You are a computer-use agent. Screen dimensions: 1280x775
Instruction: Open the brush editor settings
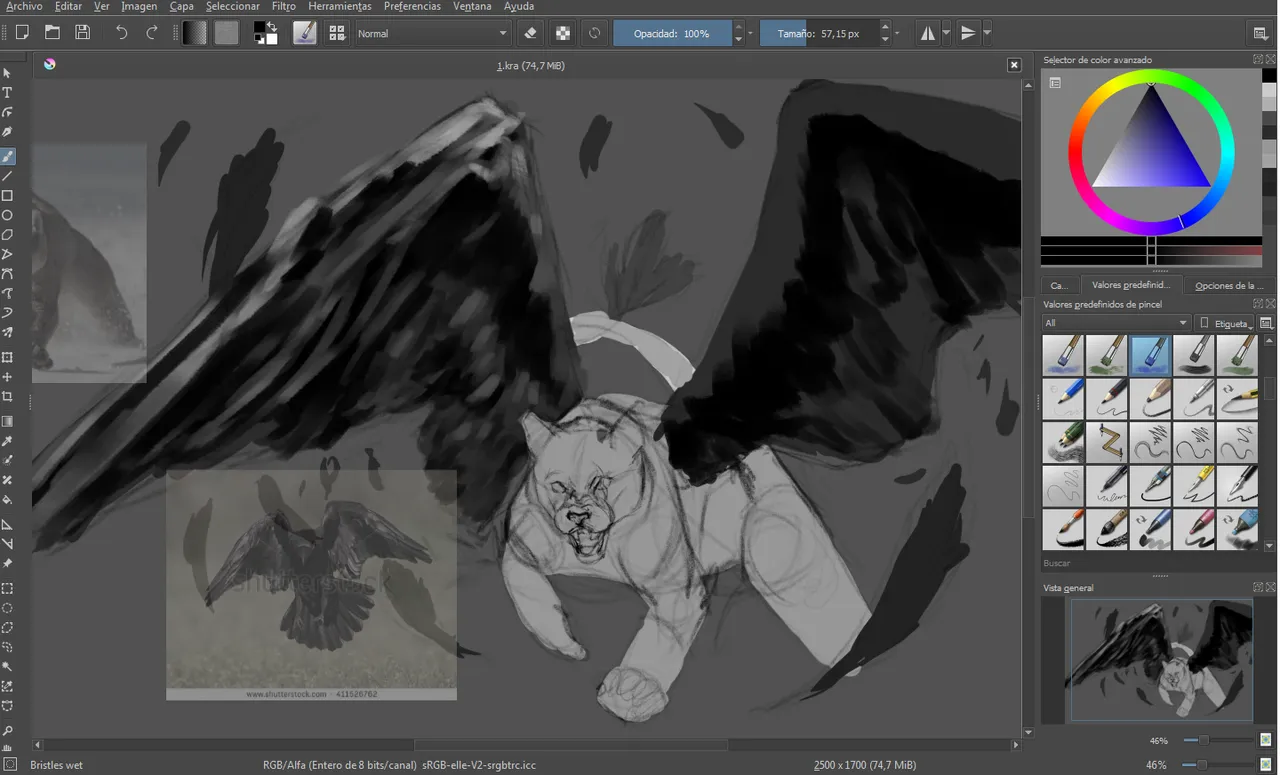click(305, 33)
